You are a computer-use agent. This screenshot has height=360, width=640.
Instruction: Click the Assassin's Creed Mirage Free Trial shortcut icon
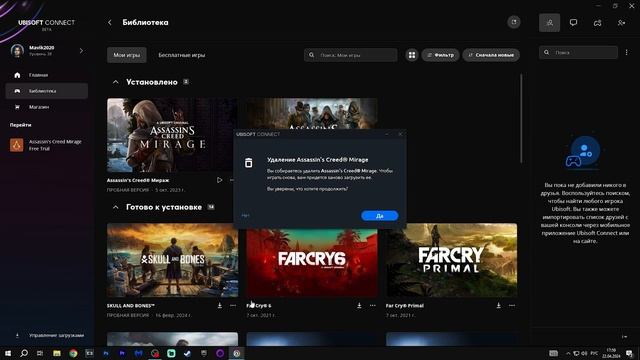pos(17,145)
